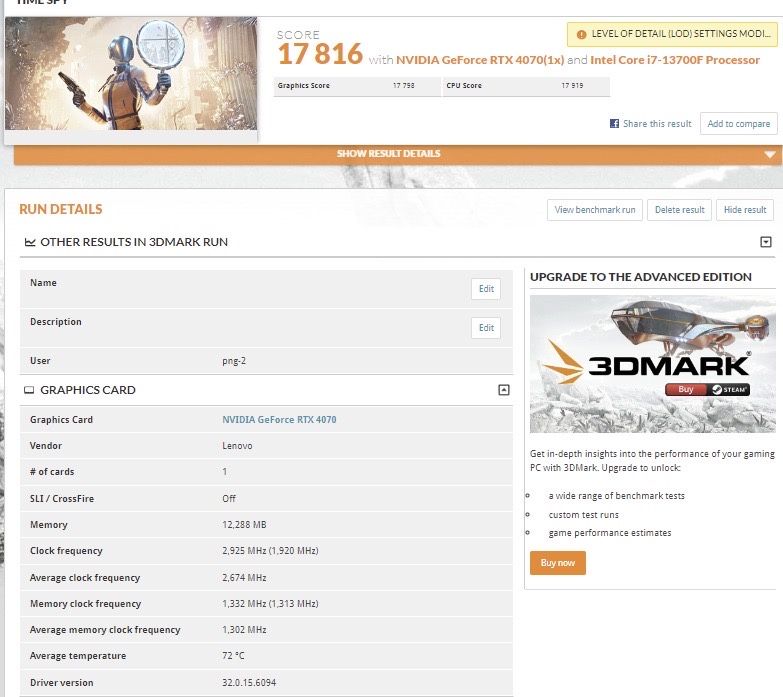
Task: Click 'game performance estimates' bullet text
Action: 610,533
